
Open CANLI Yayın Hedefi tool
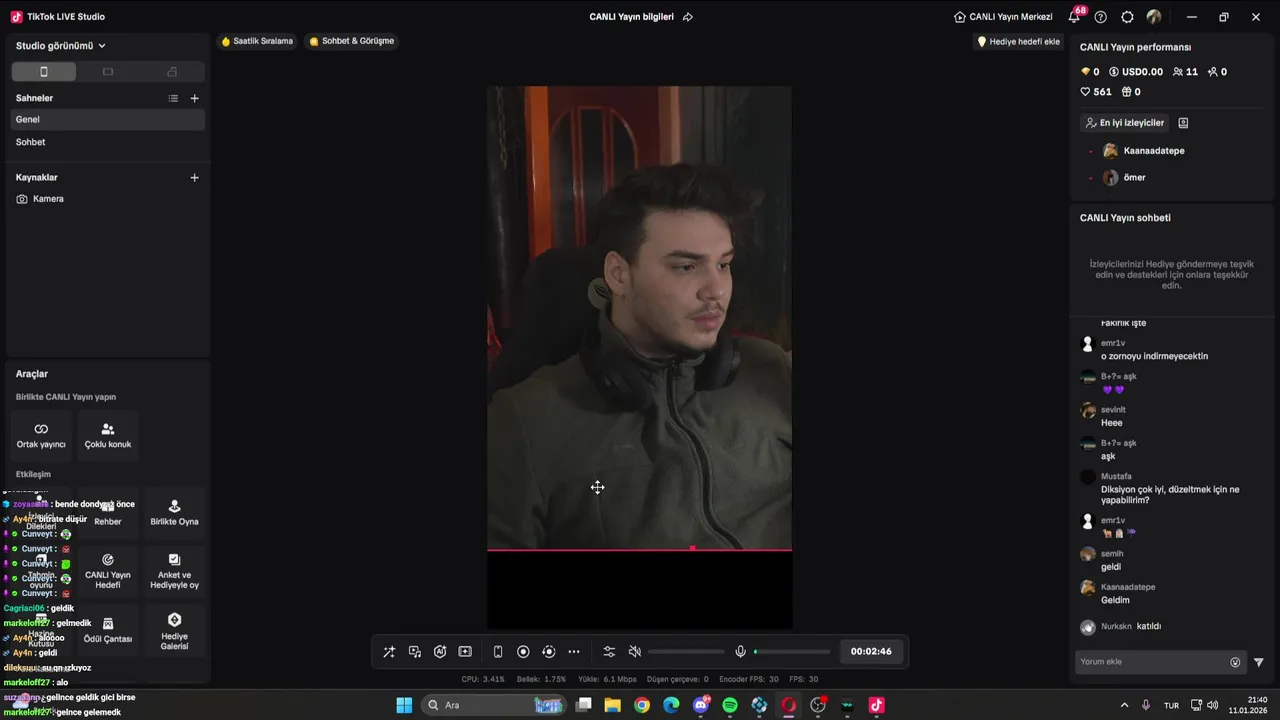(108, 571)
